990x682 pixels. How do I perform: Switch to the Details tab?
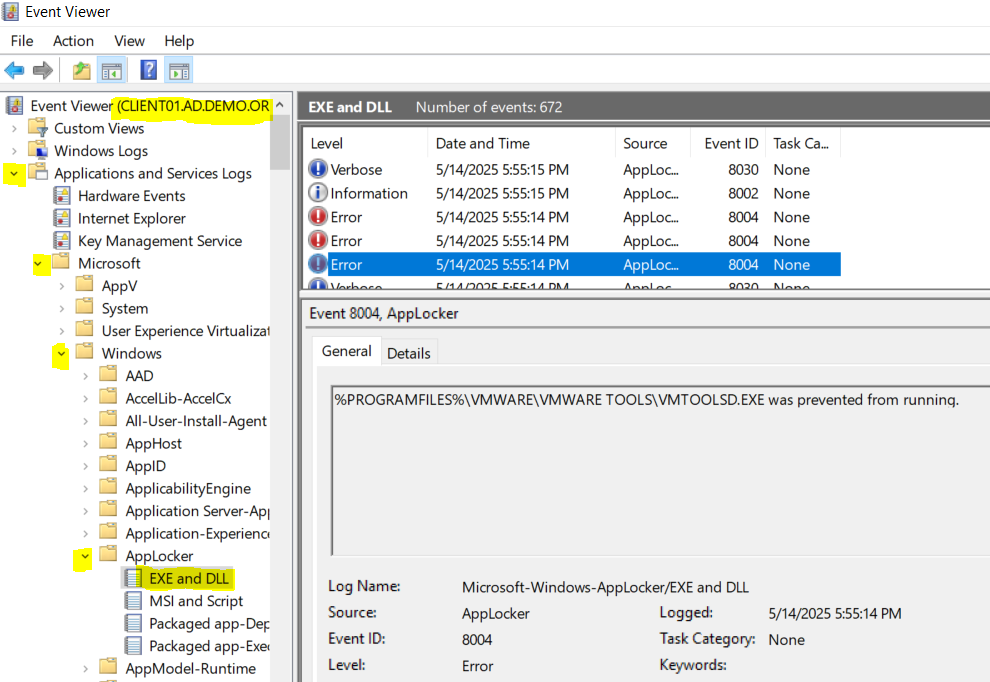(409, 353)
